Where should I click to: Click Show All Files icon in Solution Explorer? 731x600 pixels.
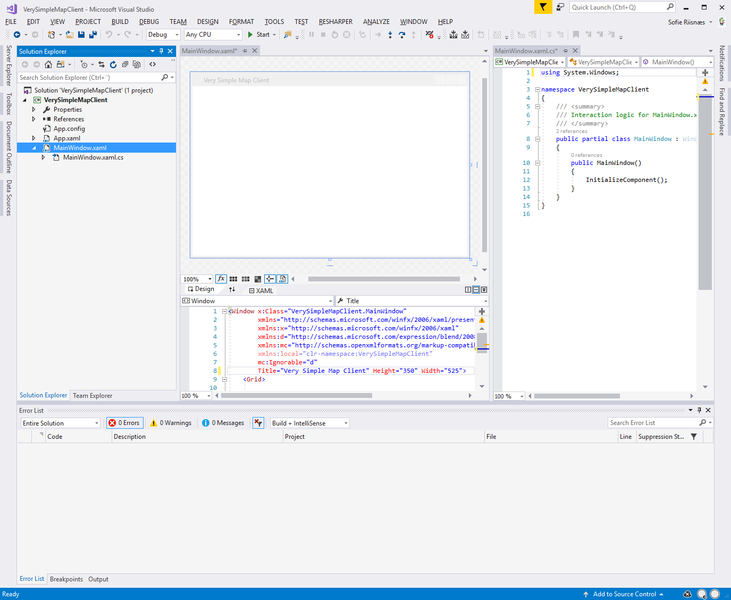[x=137, y=64]
